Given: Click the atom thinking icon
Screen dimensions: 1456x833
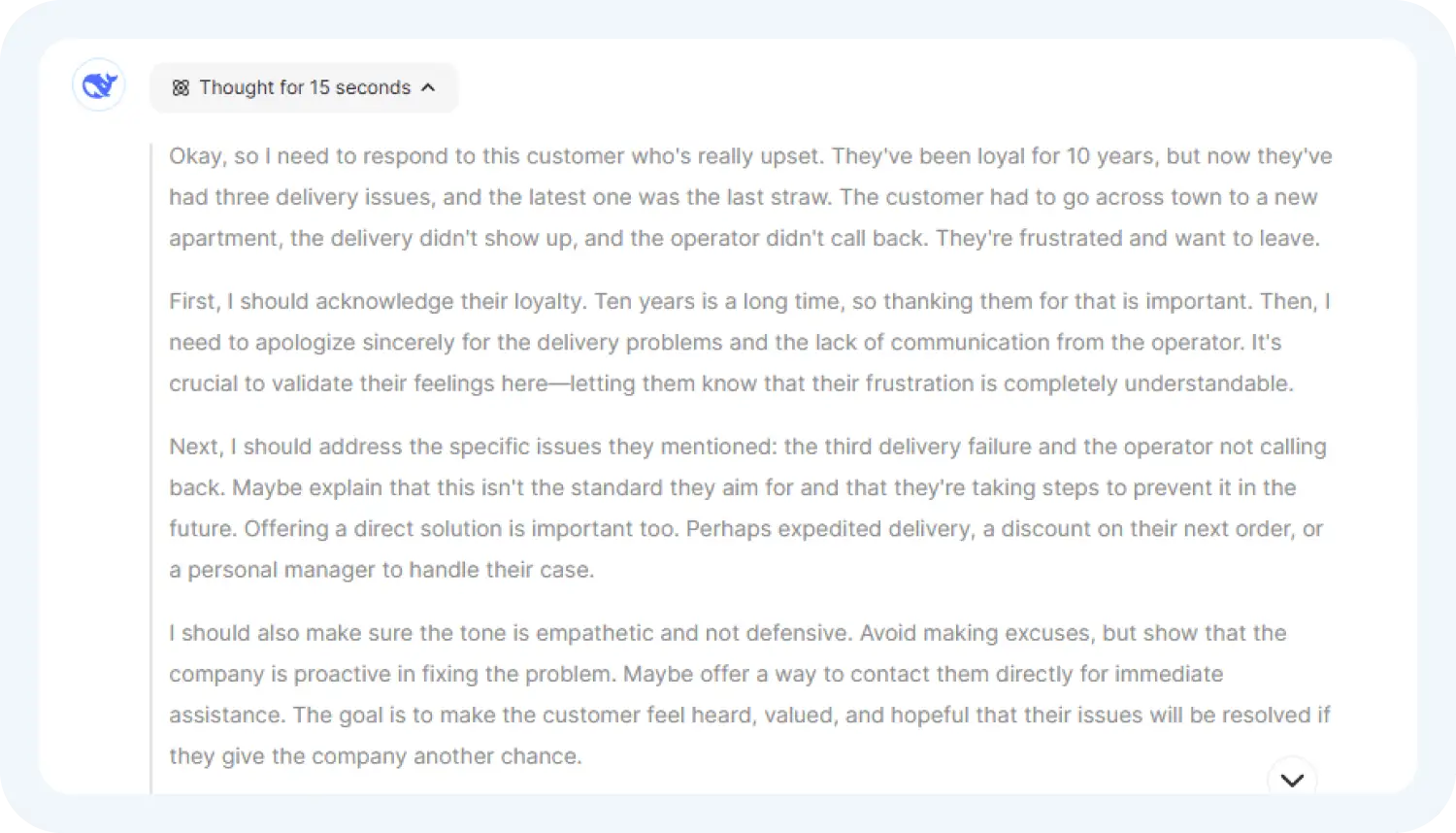Looking at the screenshot, I should coord(180,88).
